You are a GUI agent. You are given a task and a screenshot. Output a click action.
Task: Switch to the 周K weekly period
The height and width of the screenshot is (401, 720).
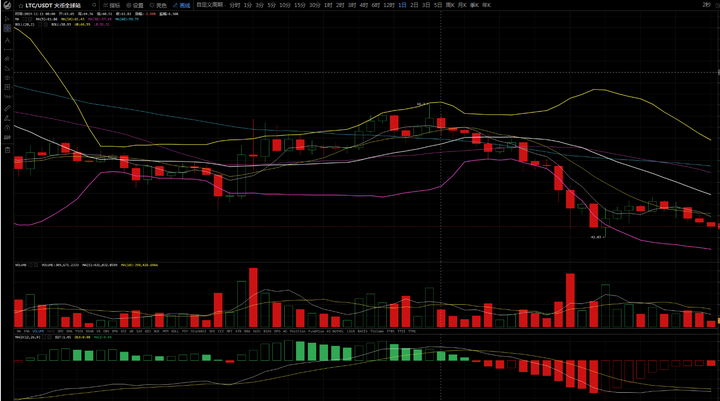pyautogui.click(x=450, y=5)
